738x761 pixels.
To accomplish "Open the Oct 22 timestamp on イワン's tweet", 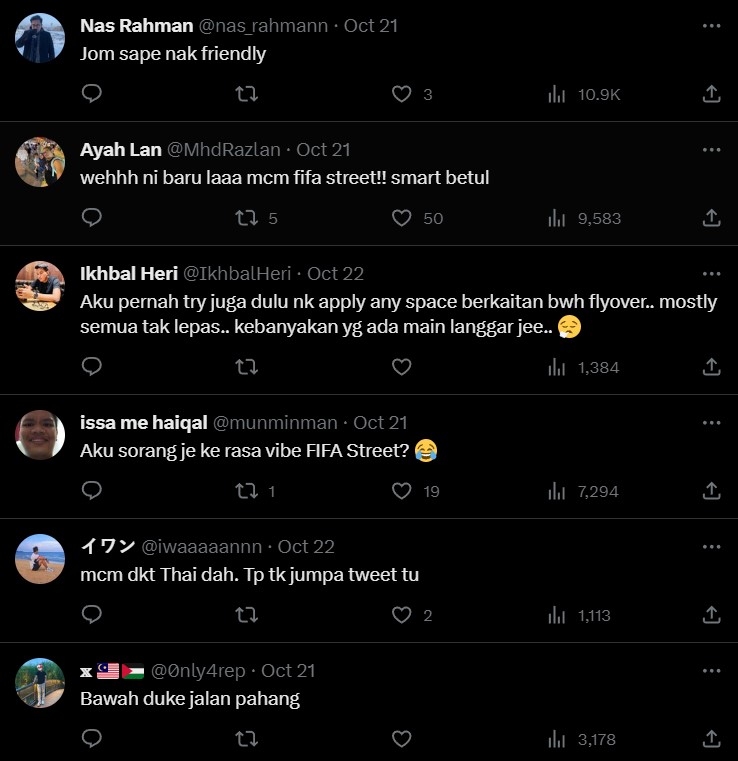I will click(x=306, y=547).
